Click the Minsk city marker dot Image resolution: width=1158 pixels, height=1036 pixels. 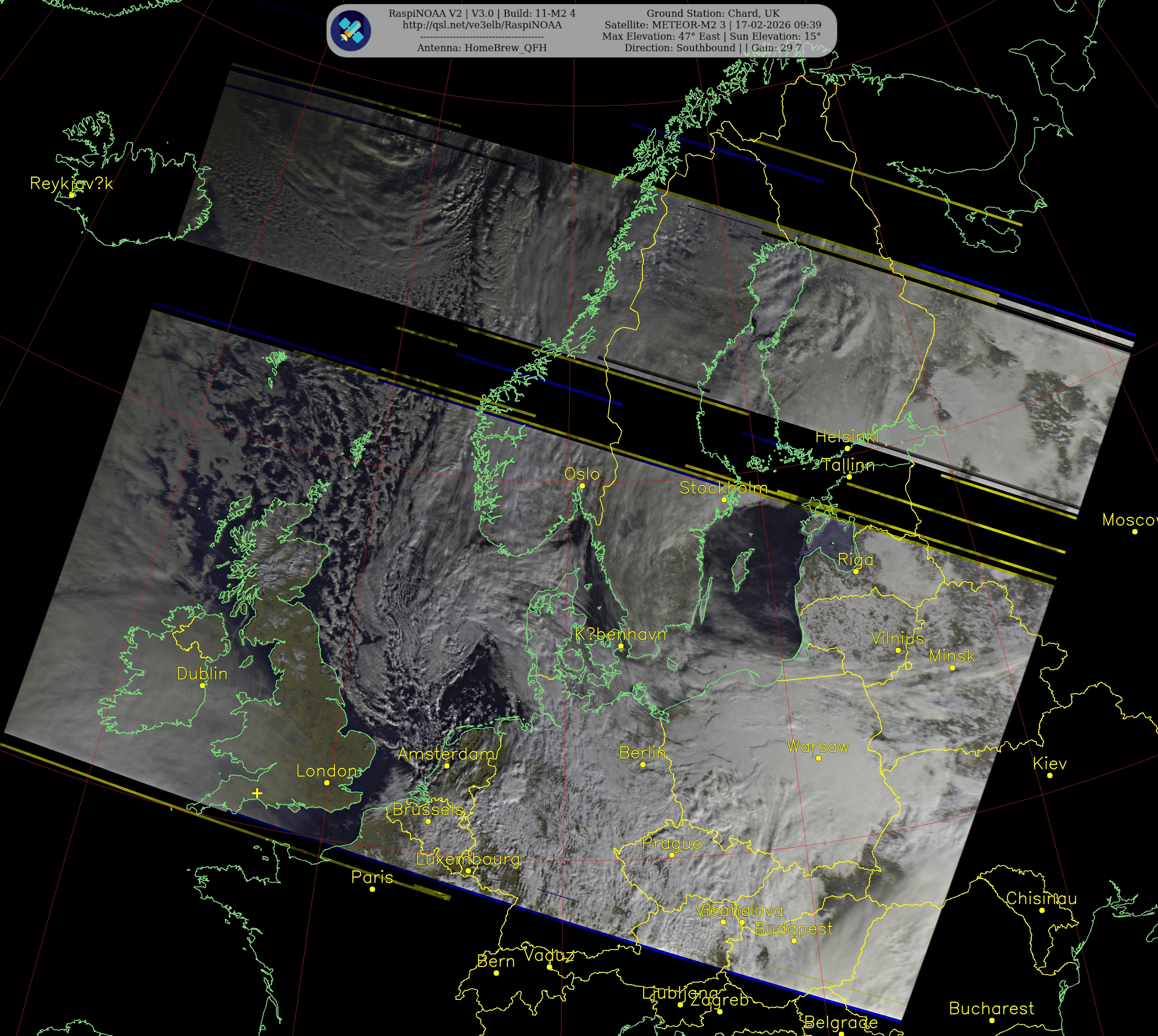click(x=953, y=668)
